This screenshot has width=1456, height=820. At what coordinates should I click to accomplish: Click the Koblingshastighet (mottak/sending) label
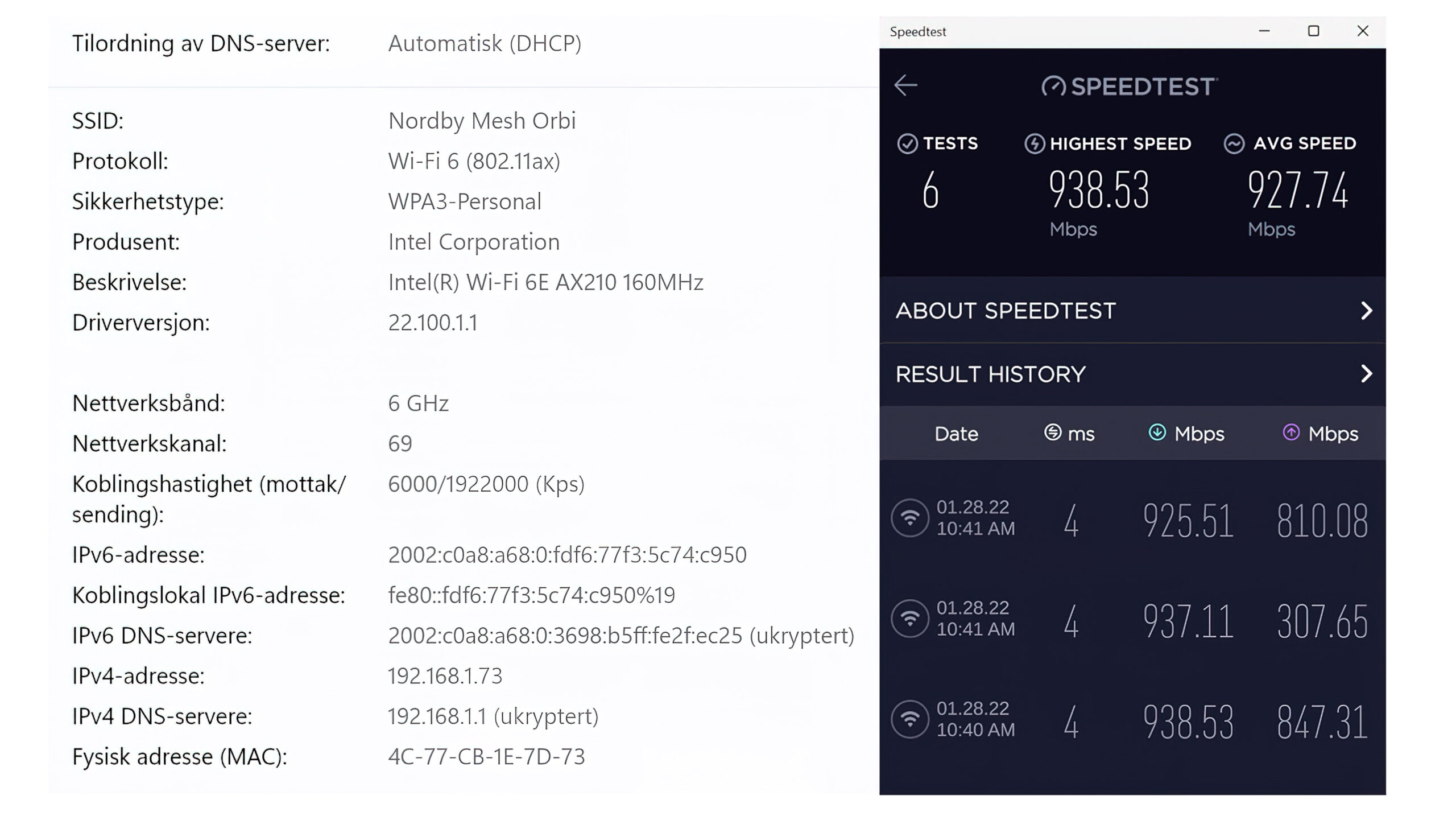209,499
